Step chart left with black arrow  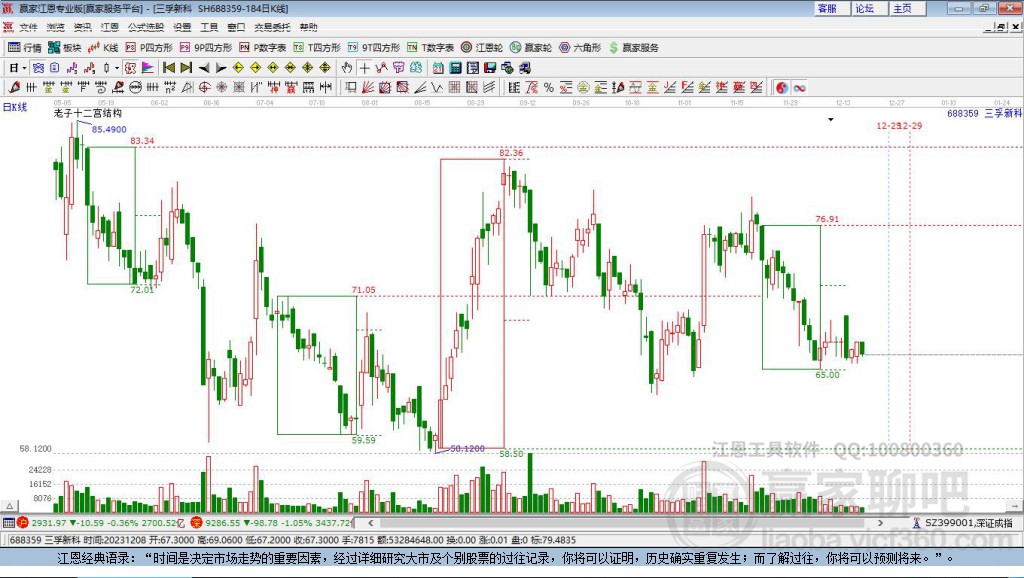click(204, 67)
